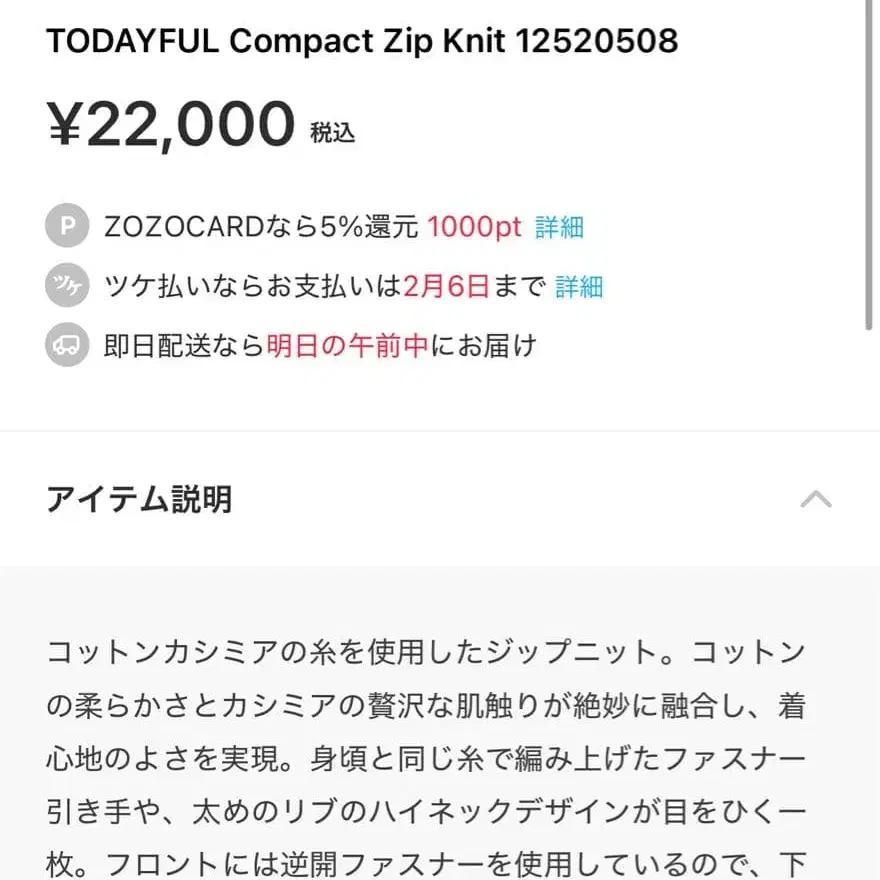Click the delivery truck icon
Viewport: 880px width, 880px height.
coord(66,345)
